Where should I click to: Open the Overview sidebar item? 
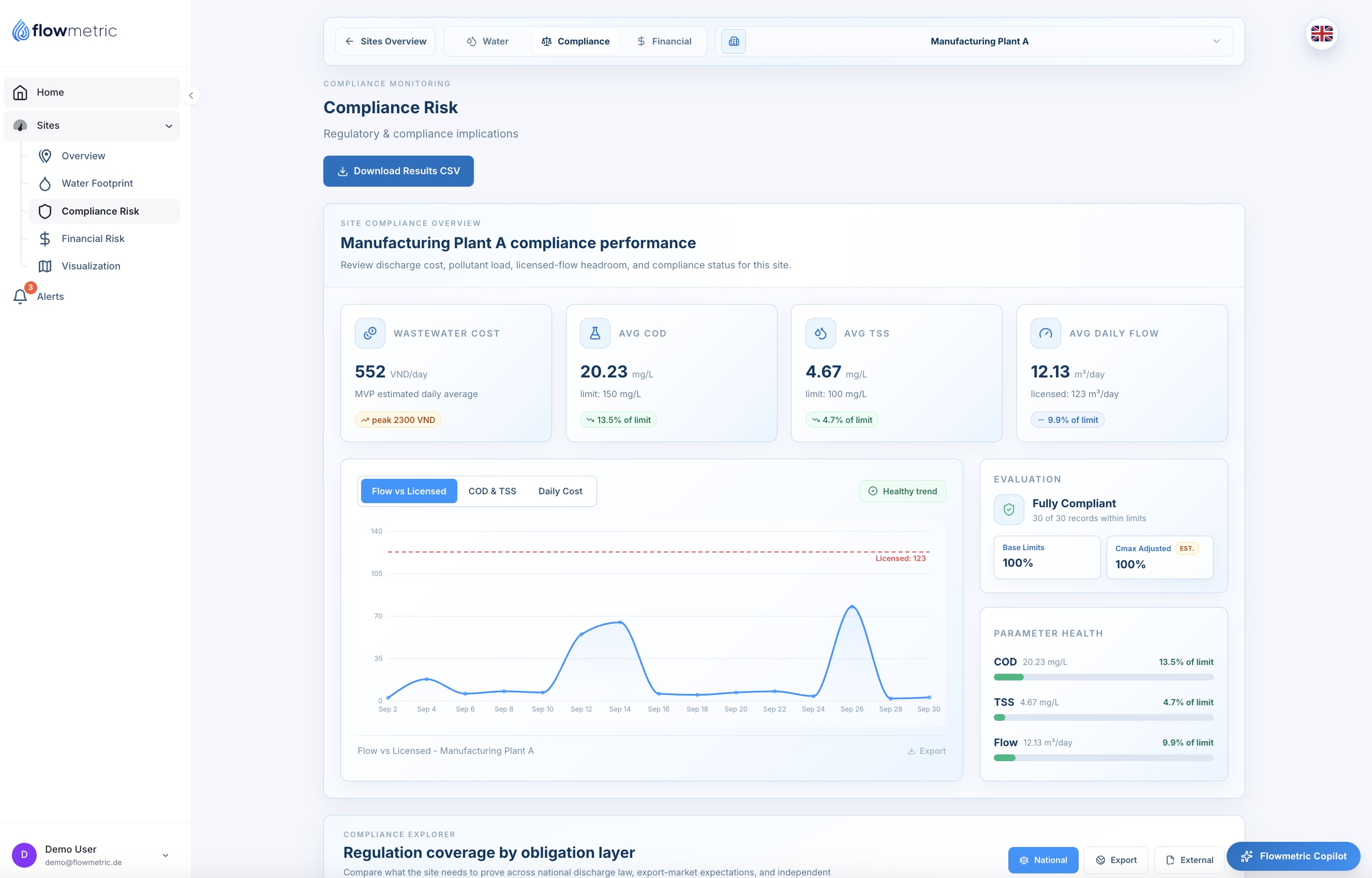(104, 156)
